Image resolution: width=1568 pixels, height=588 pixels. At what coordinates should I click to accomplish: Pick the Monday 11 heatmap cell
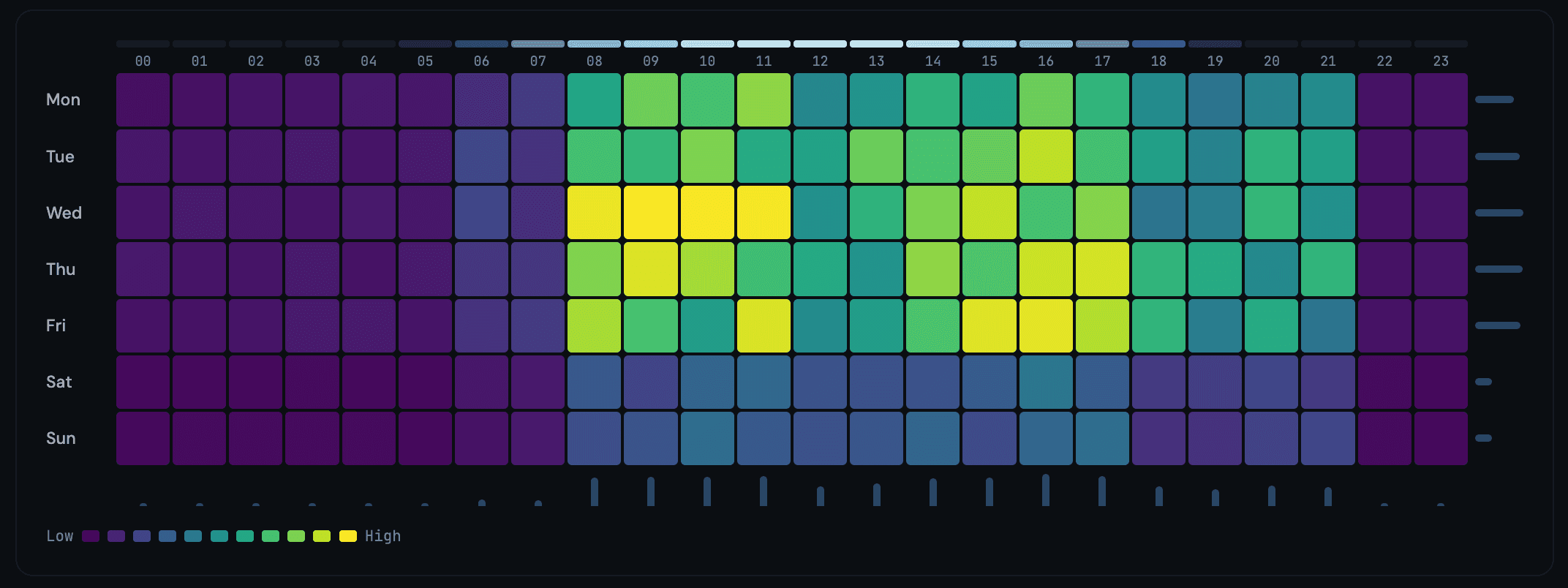pos(764,99)
